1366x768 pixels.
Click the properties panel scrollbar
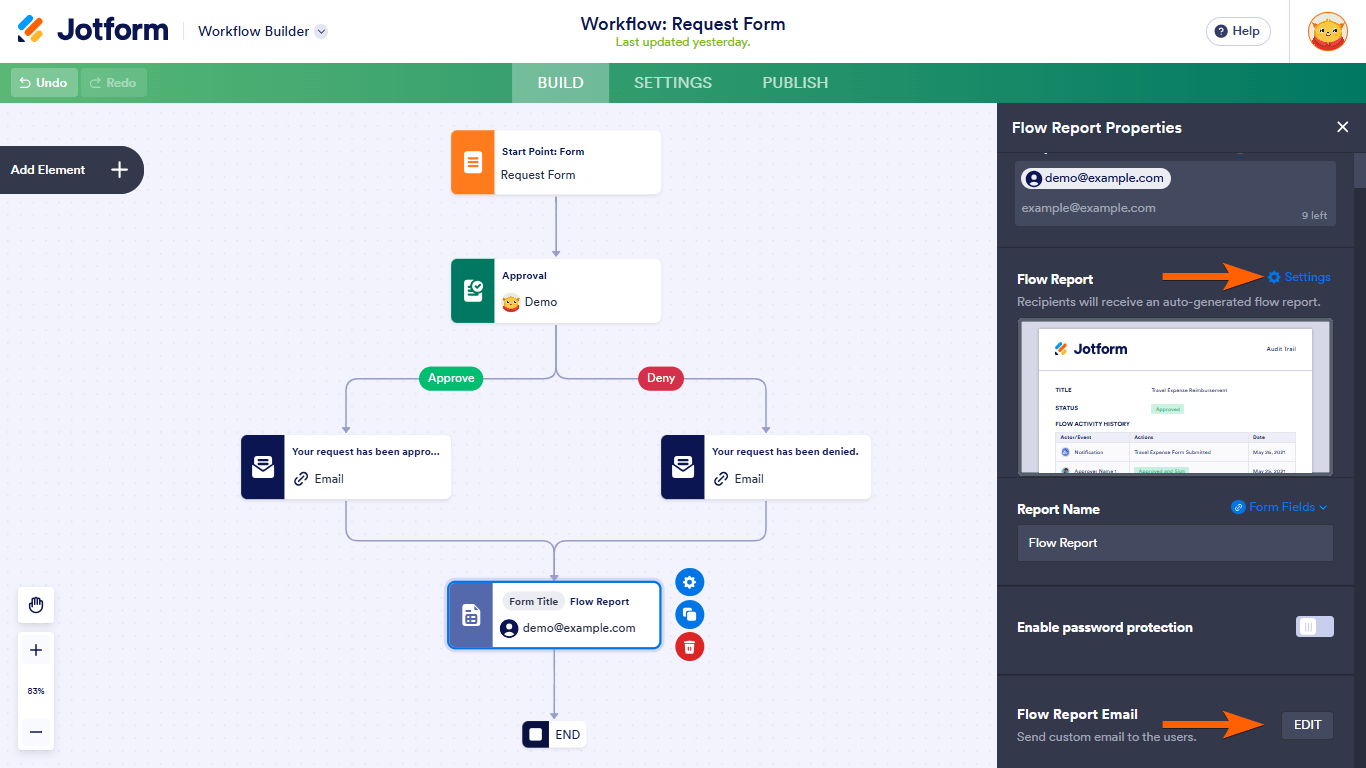(x=1360, y=171)
